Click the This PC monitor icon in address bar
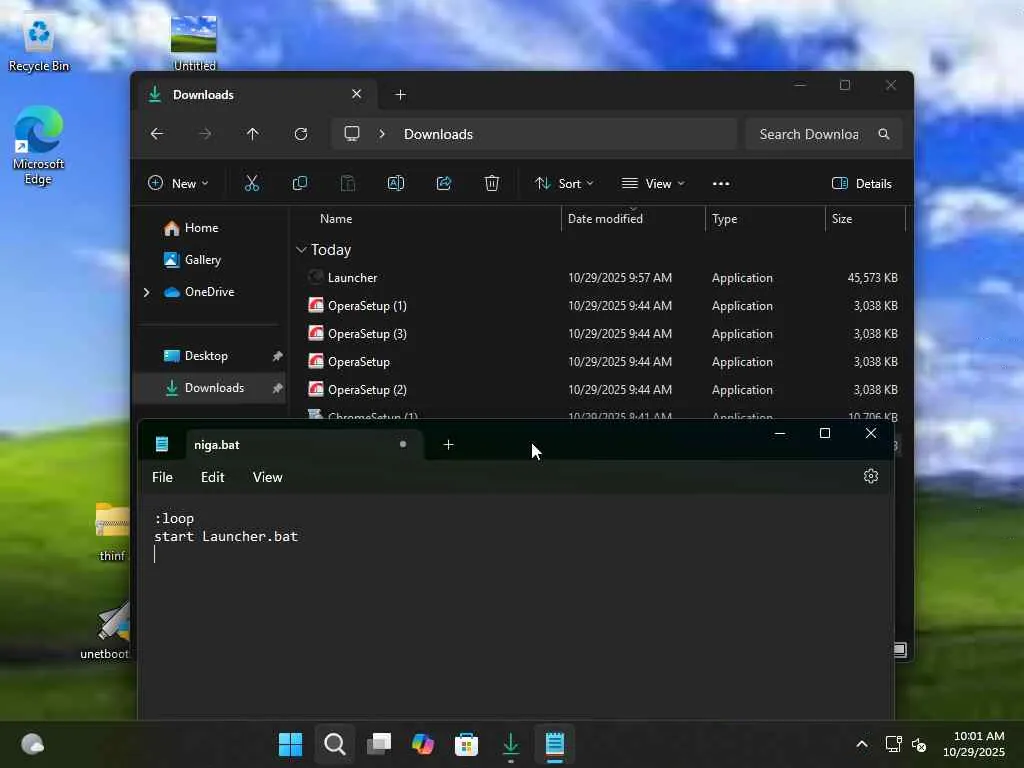This screenshot has width=1024, height=768. click(x=352, y=134)
